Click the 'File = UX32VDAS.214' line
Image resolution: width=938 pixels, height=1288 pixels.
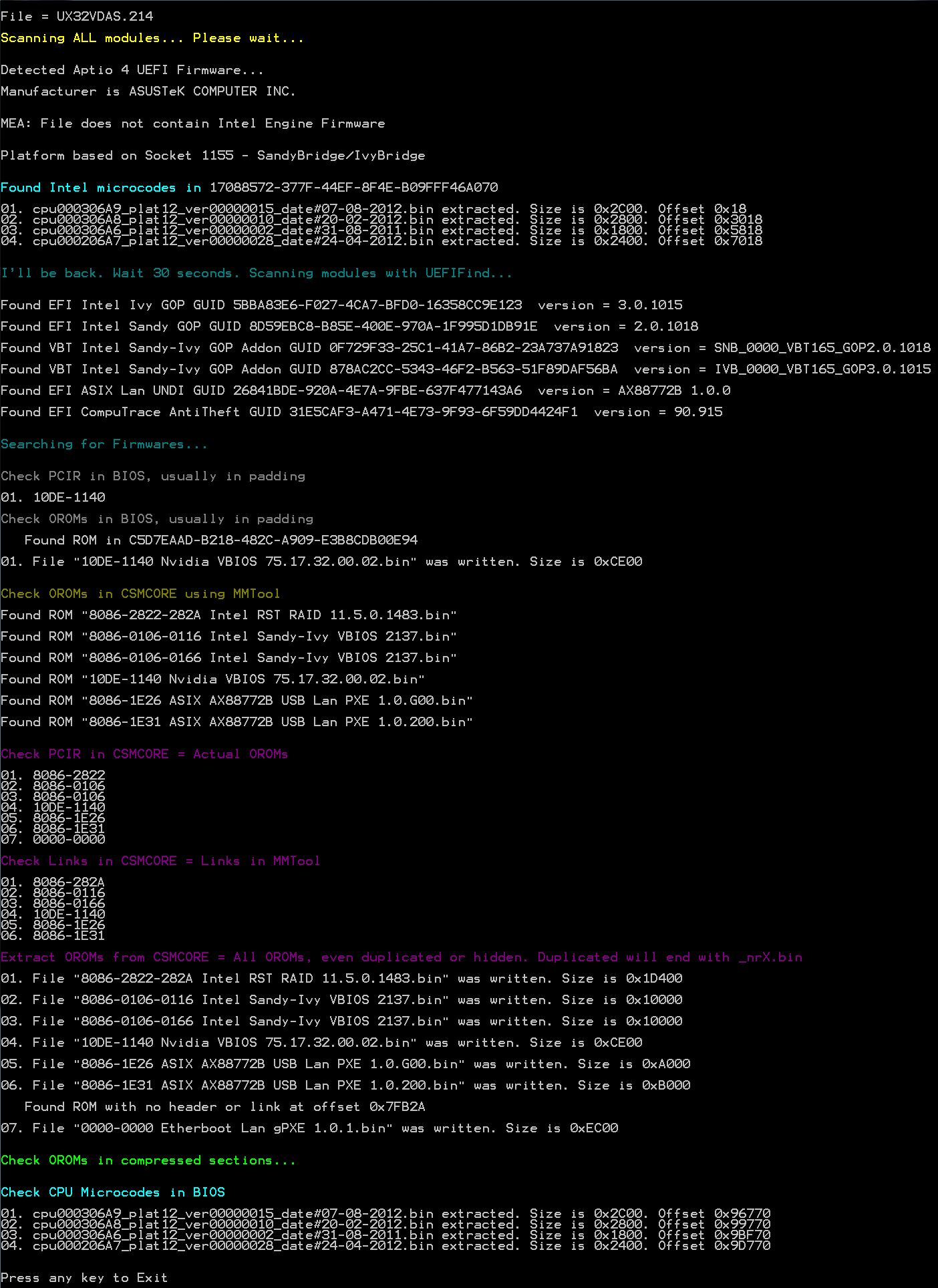click(x=77, y=16)
